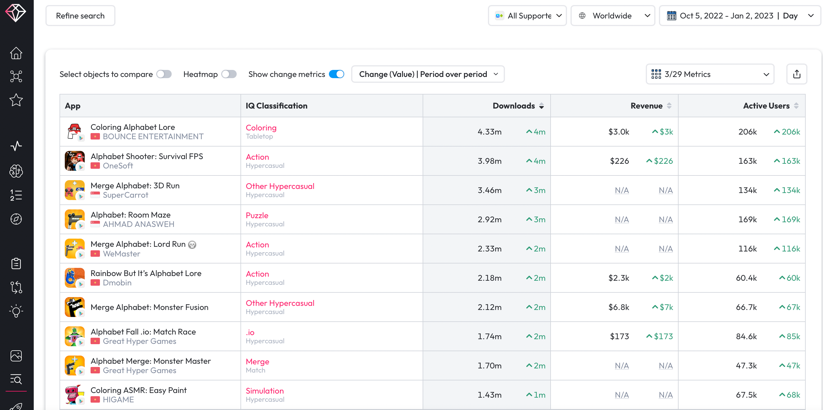Open publisher AHMAD ANASWEH link
823x410 pixels.
pyautogui.click(x=139, y=224)
